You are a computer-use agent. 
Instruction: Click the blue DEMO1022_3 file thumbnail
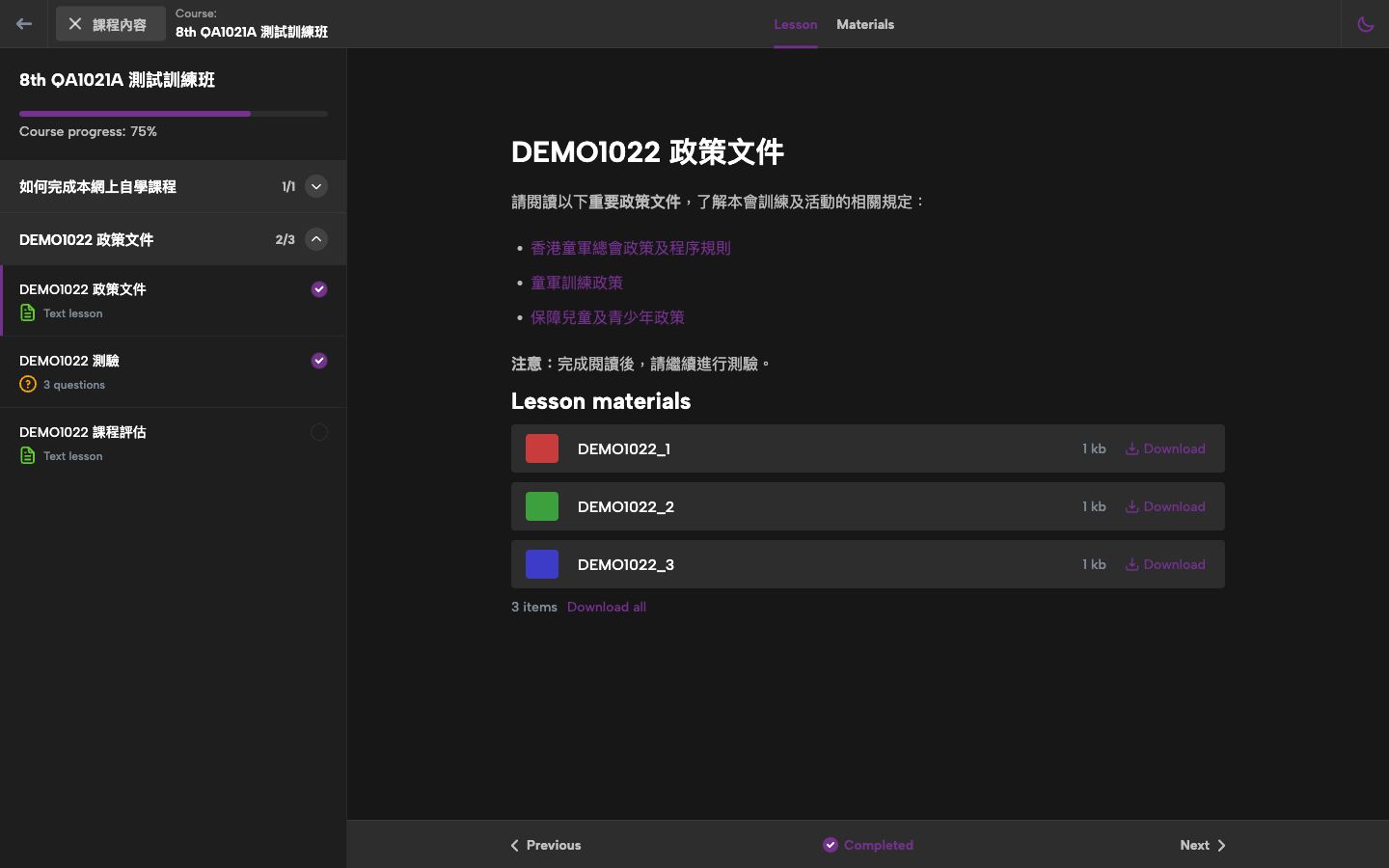click(x=542, y=564)
